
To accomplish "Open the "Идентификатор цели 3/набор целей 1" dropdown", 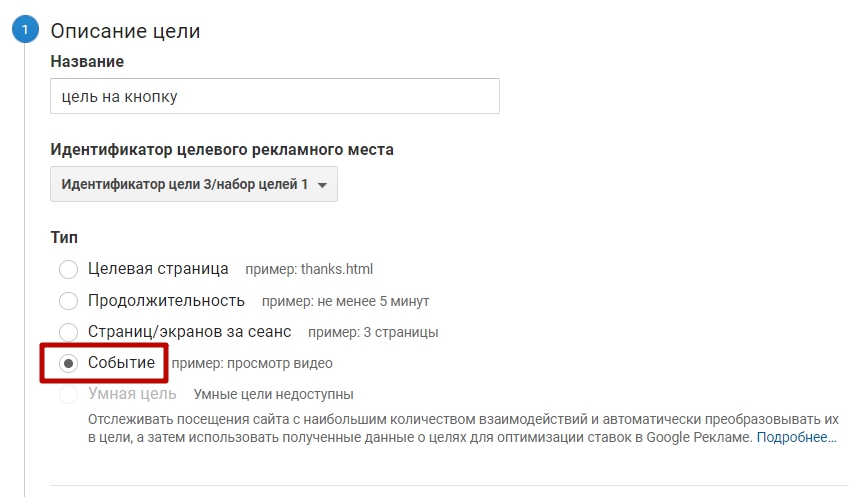I will (193, 184).
